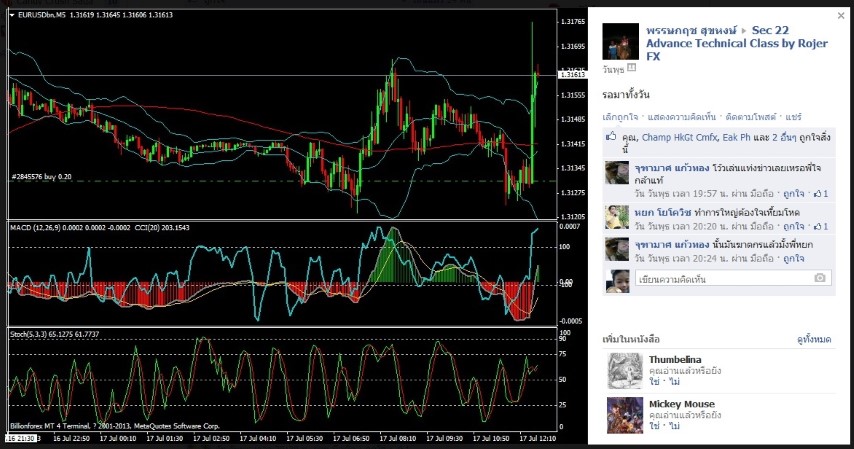Answer ใช่ for Mickey Mouse
The image size is (854, 449).
pos(654,426)
